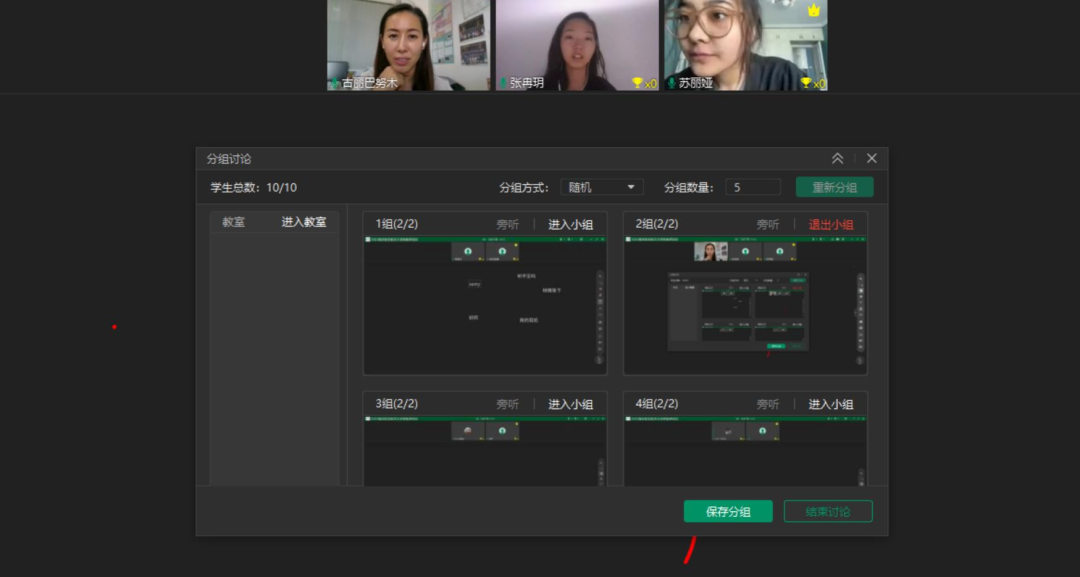The width and height of the screenshot is (1080, 577).
Task: Close the 分组讨论 dialog
Action: [x=872, y=159]
